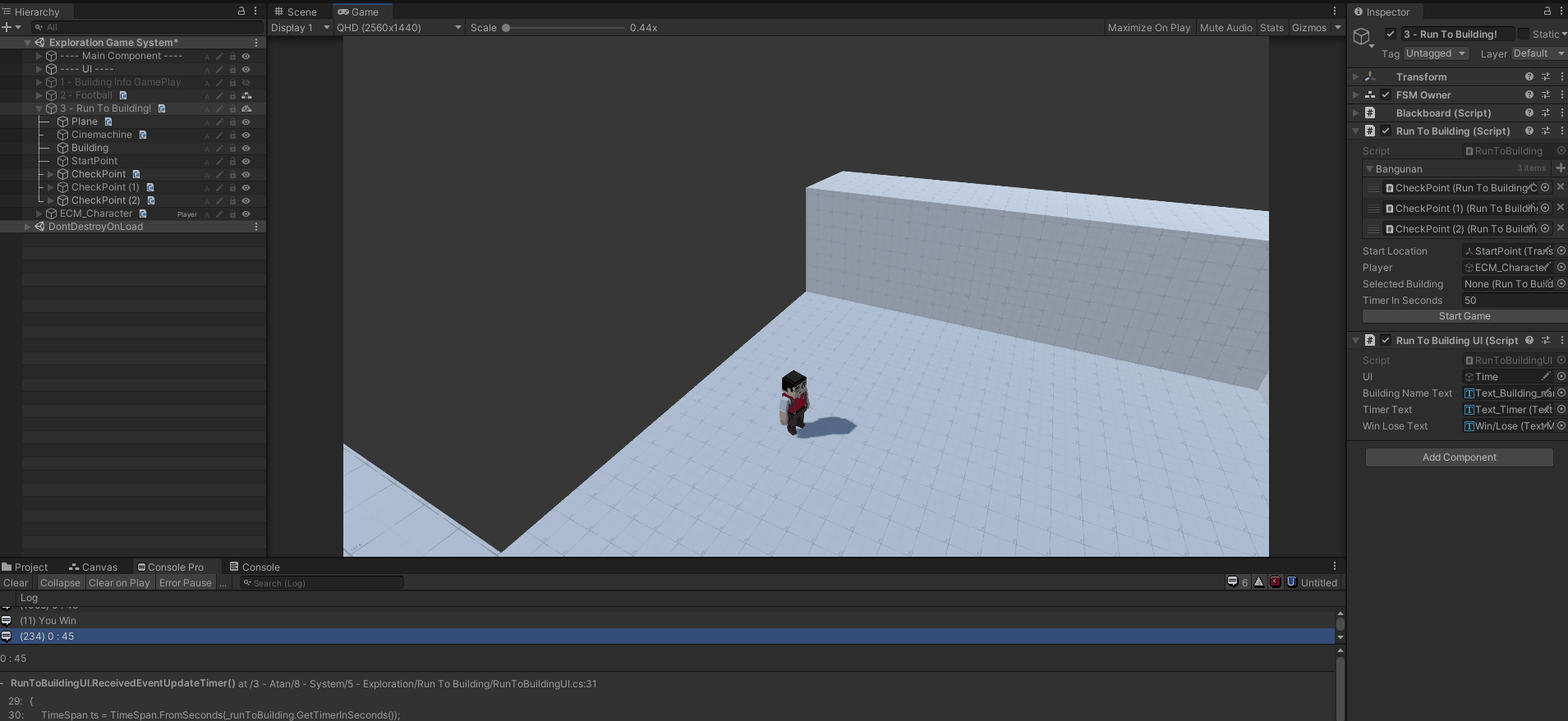The width and height of the screenshot is (1568, 721).
Task: Toggle warning messages filter in Console Pro
Action: [1258, 582]
